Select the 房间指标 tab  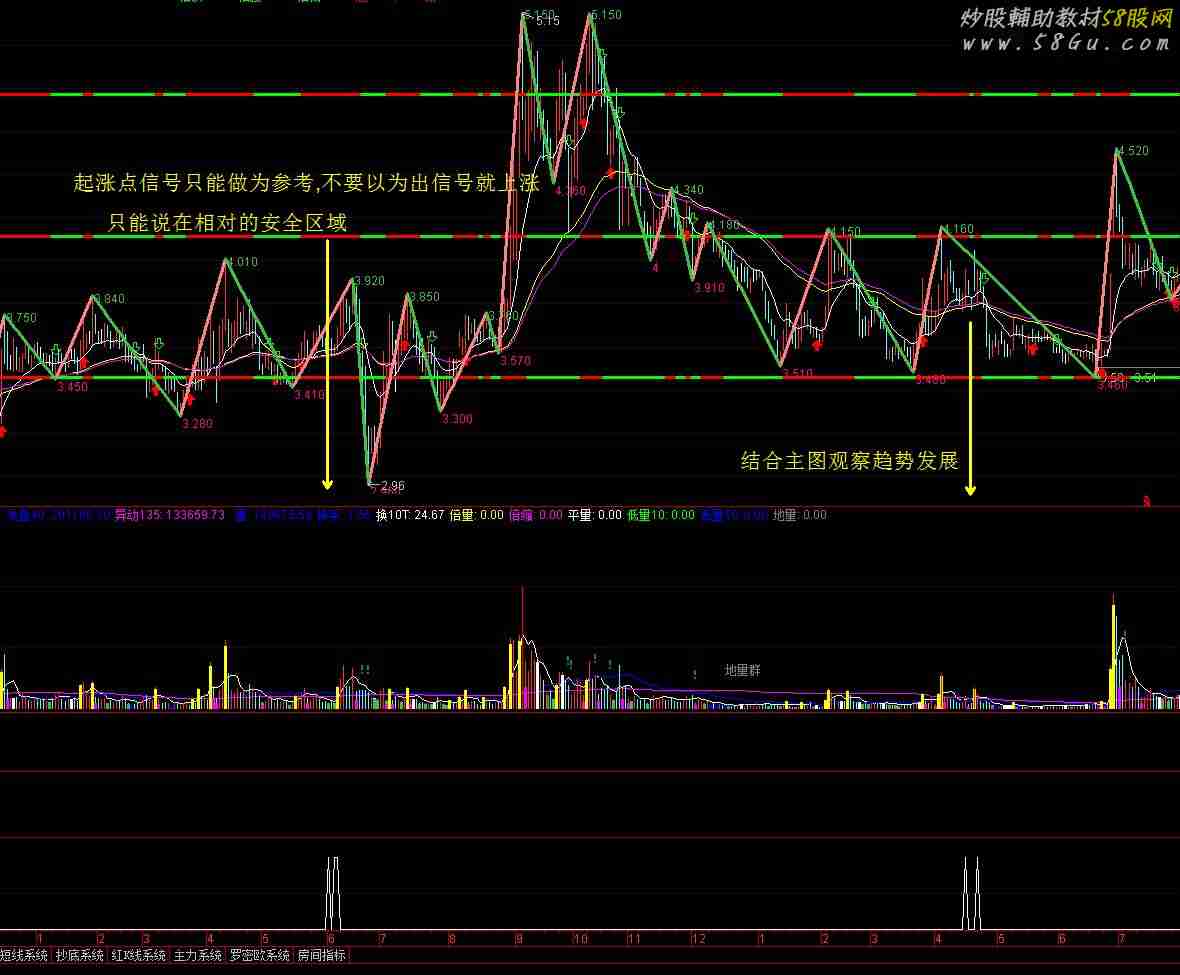coord(321,955)
